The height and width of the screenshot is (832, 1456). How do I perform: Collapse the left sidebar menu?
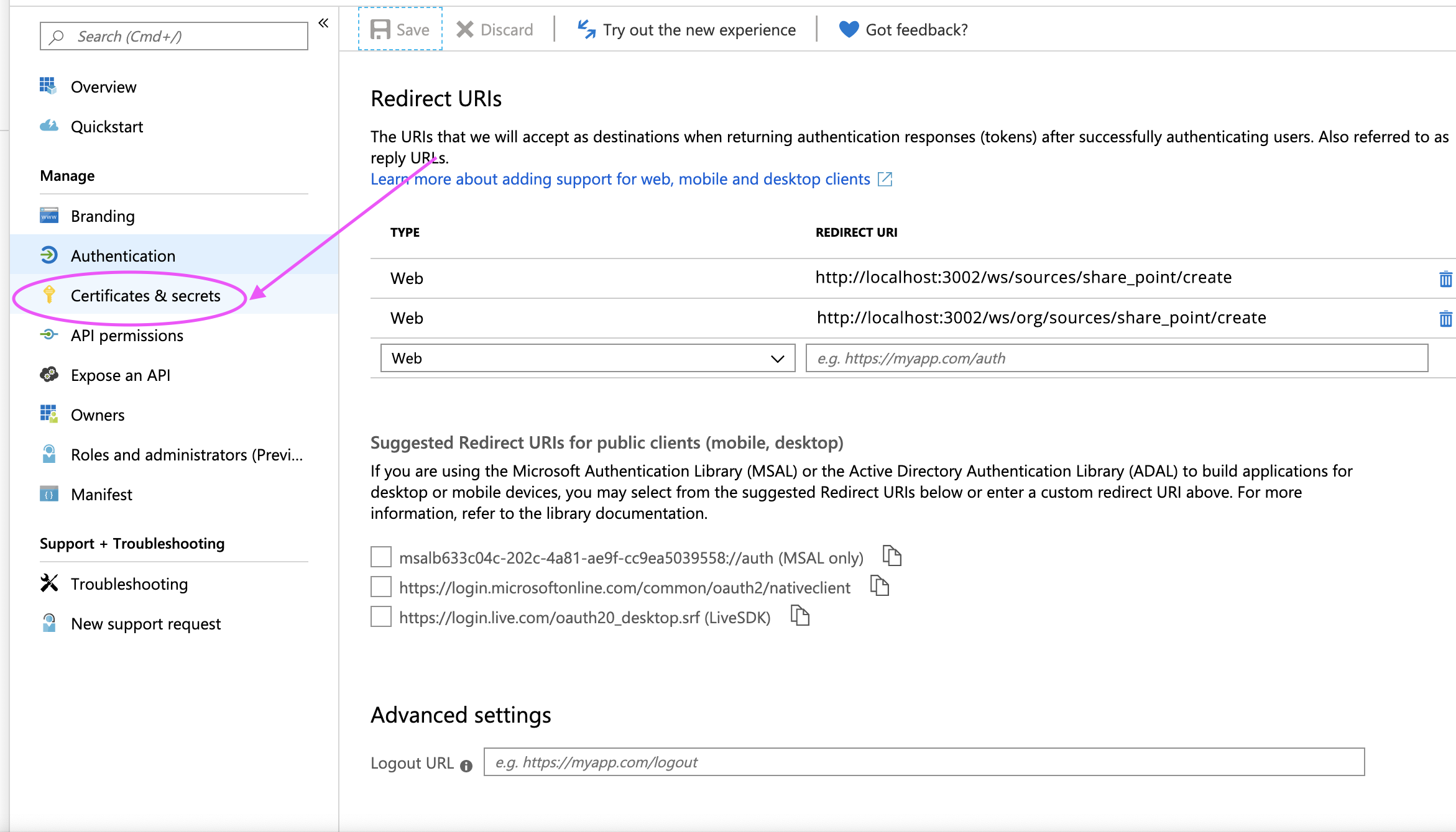(323, 24)
